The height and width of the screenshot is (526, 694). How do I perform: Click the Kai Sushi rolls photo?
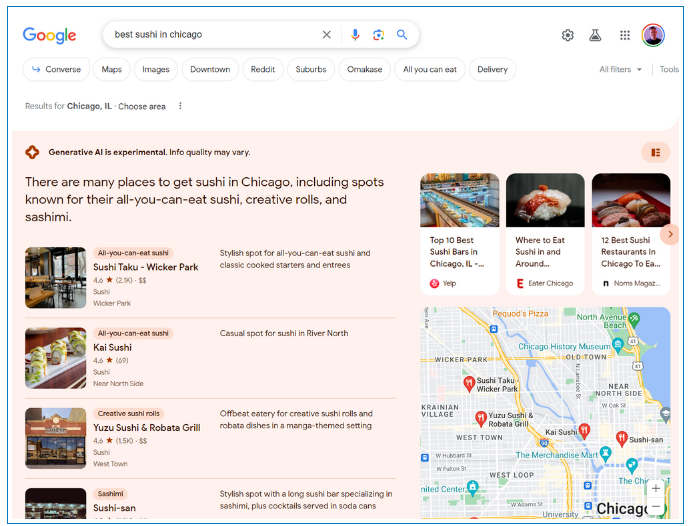[x=56, y=358]
